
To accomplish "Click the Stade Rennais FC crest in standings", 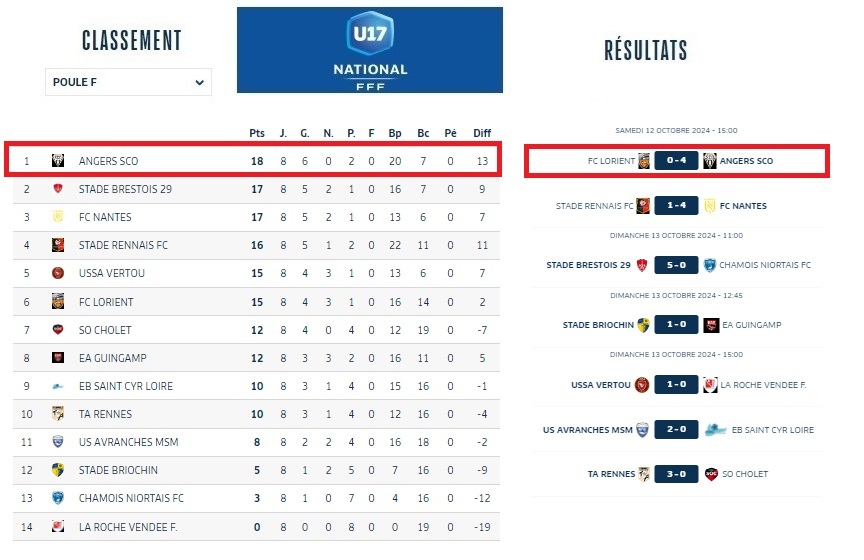I will click(58, 245).
